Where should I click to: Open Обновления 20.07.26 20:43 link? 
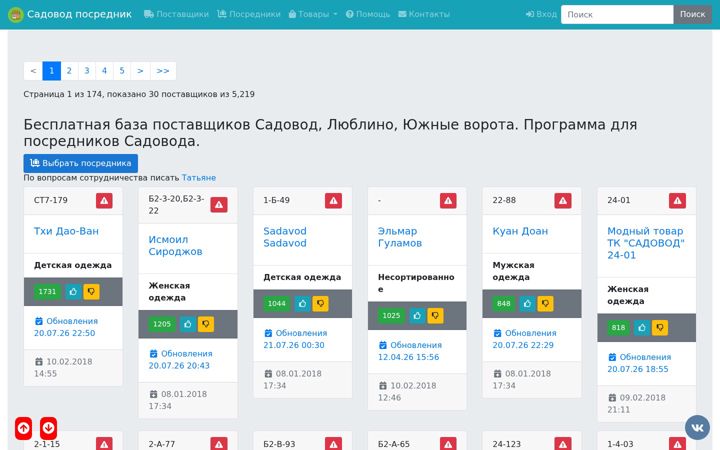coord(180,360)
